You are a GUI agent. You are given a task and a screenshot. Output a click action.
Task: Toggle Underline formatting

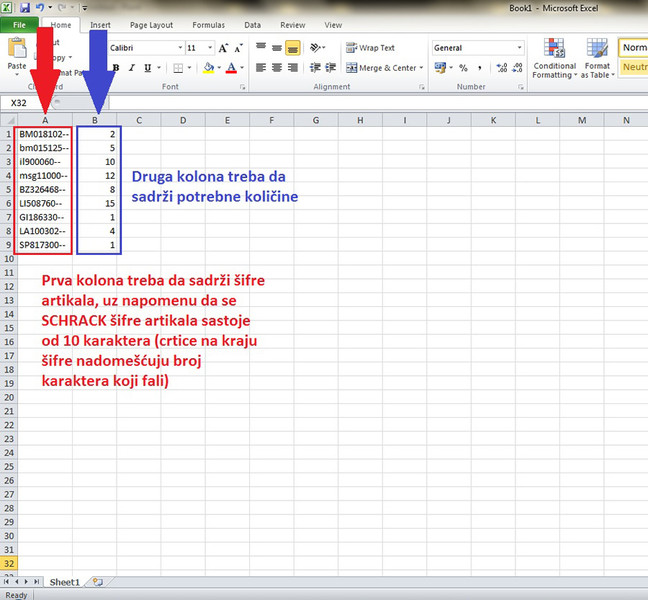click(x=148, y=68)
